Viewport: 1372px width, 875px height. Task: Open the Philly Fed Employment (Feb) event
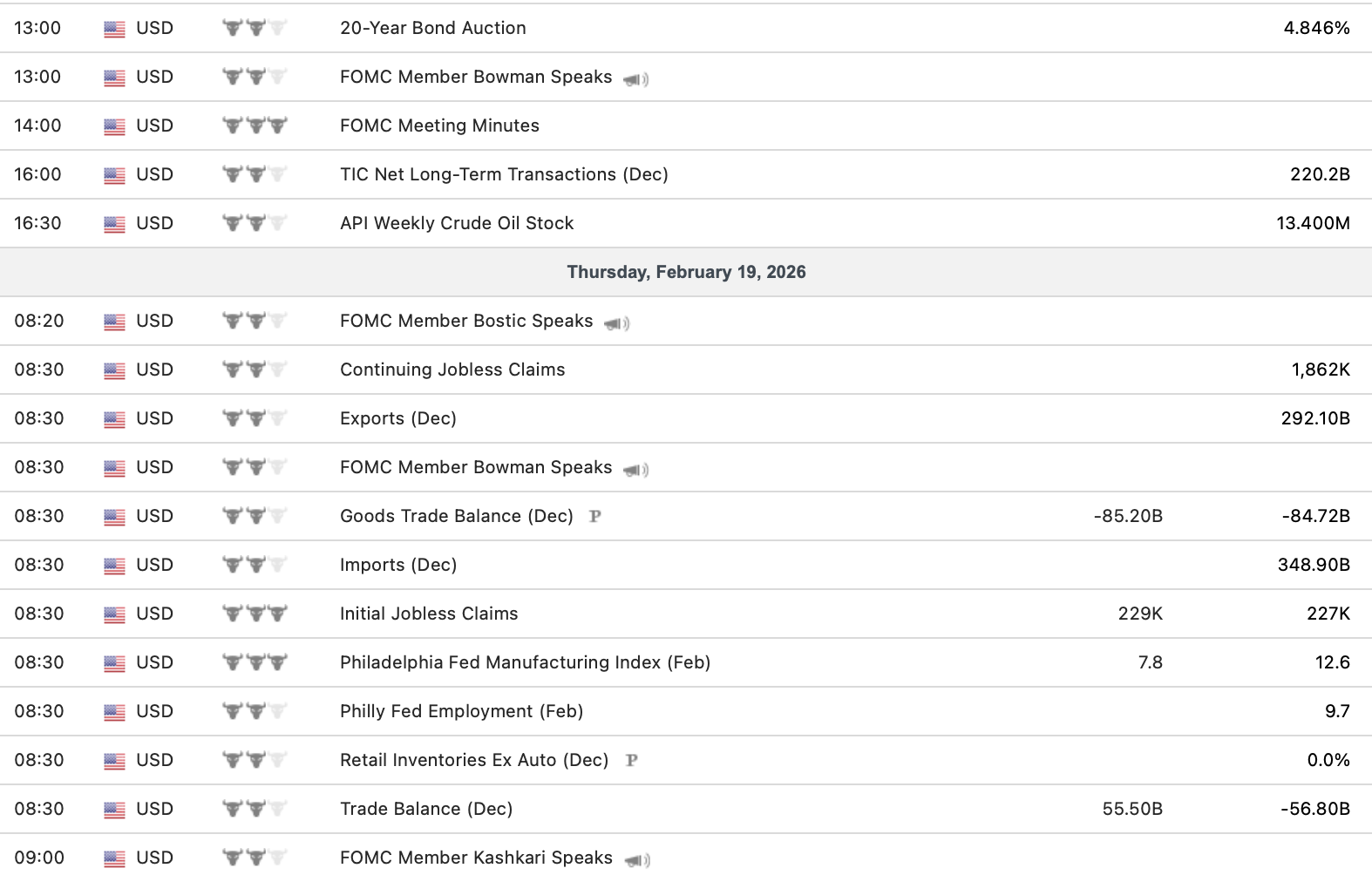point(461,711)
